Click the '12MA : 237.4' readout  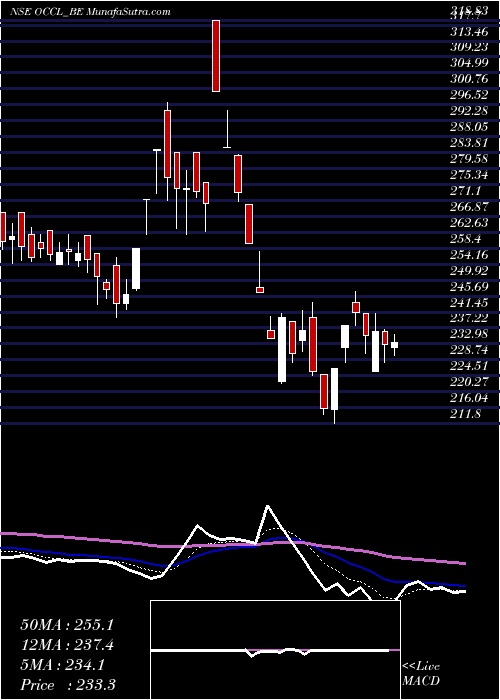[x=67, y=645]
